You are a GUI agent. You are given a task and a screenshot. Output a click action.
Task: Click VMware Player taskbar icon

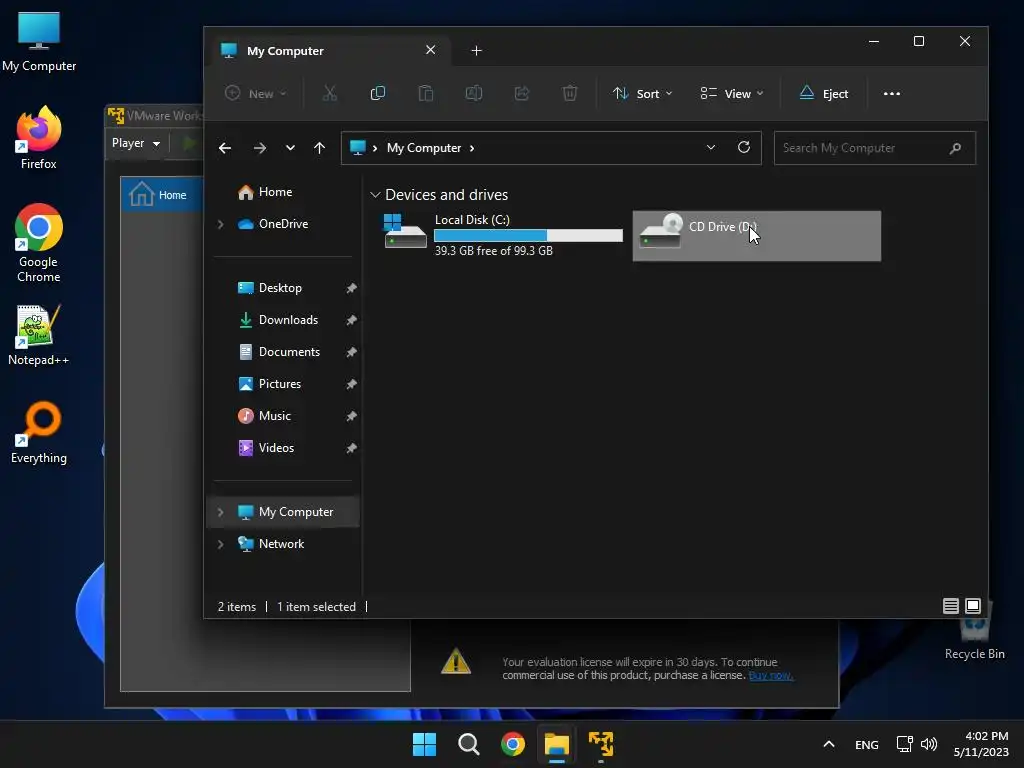601,744
